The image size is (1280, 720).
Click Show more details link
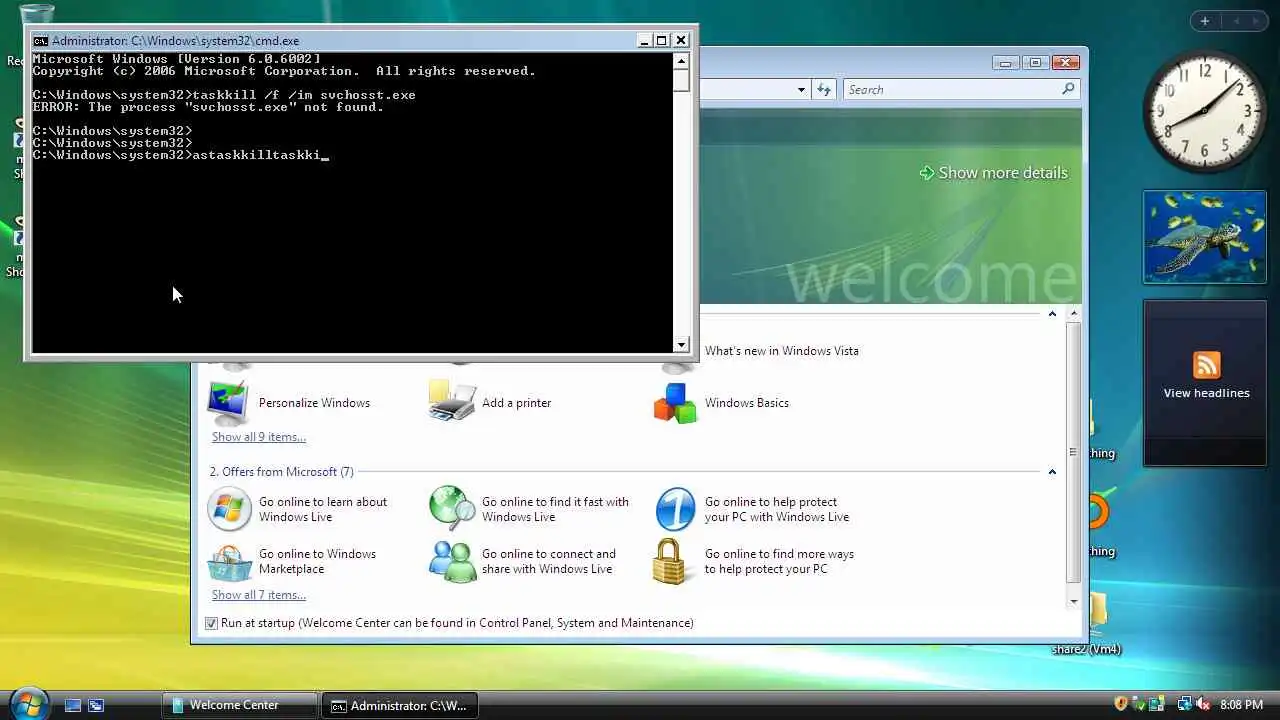[x=994, y=173]
